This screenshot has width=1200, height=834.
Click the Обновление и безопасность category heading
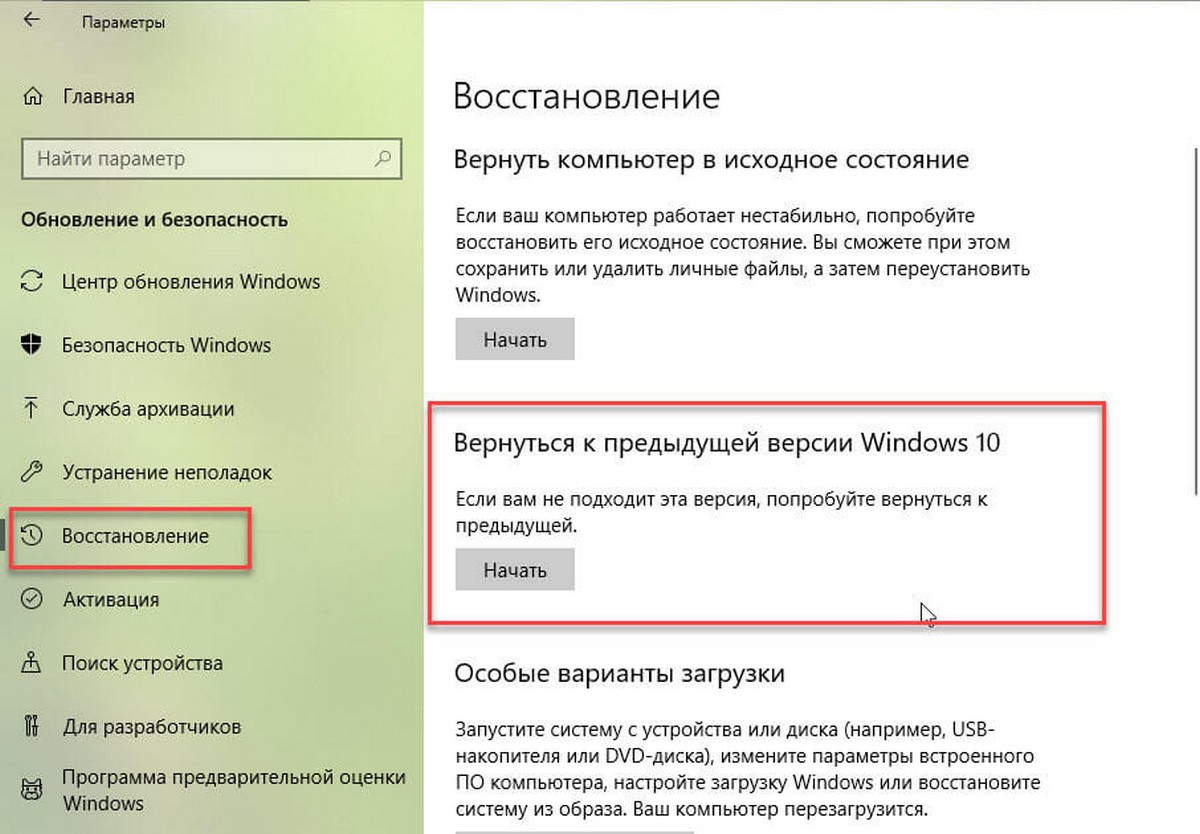pyautogui.click(x=154, y=219)
